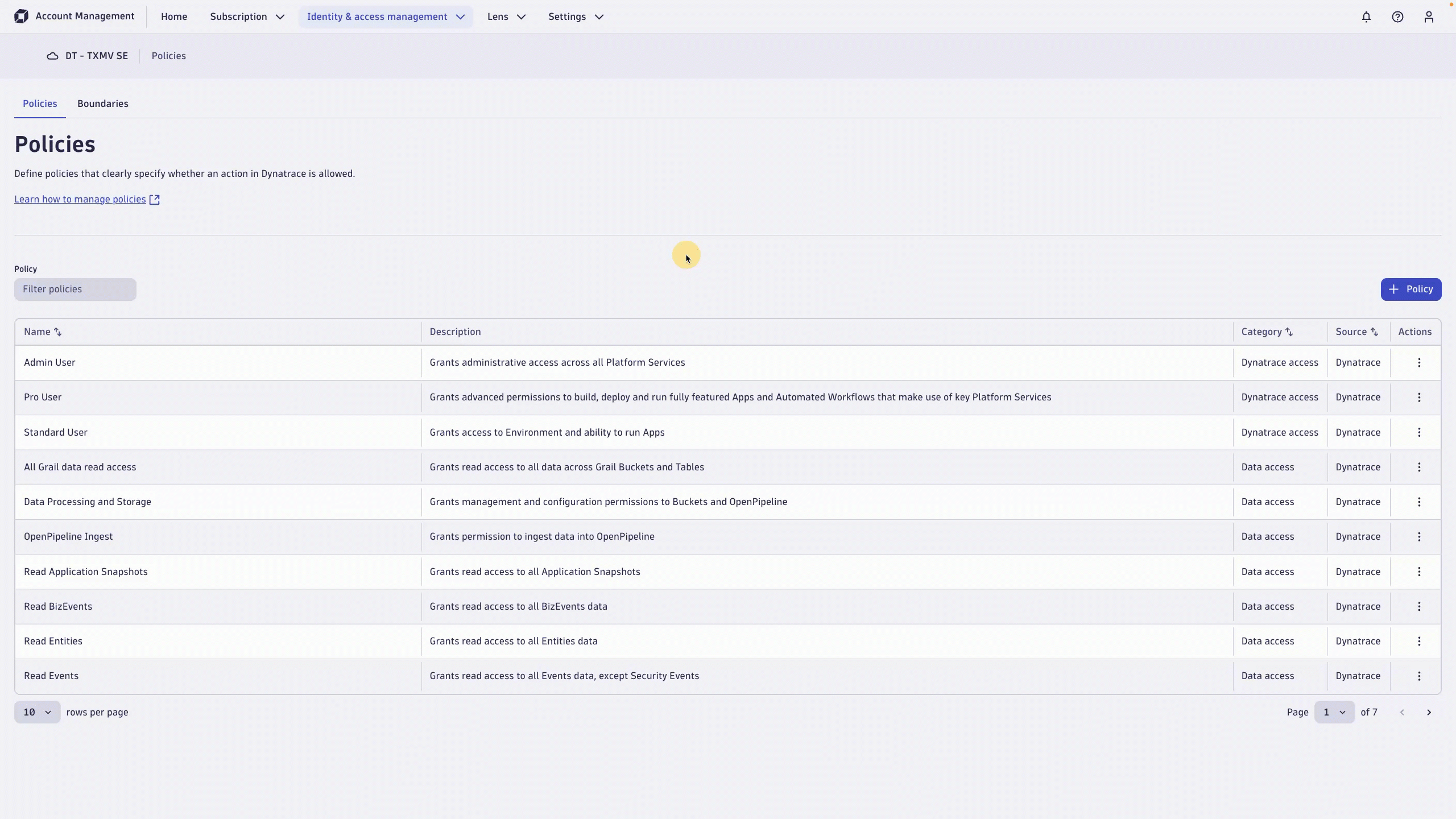This screenshot has width=1456, height=819.
Task: Open actions menu for Standard User
Action: tap(1419, 433)
